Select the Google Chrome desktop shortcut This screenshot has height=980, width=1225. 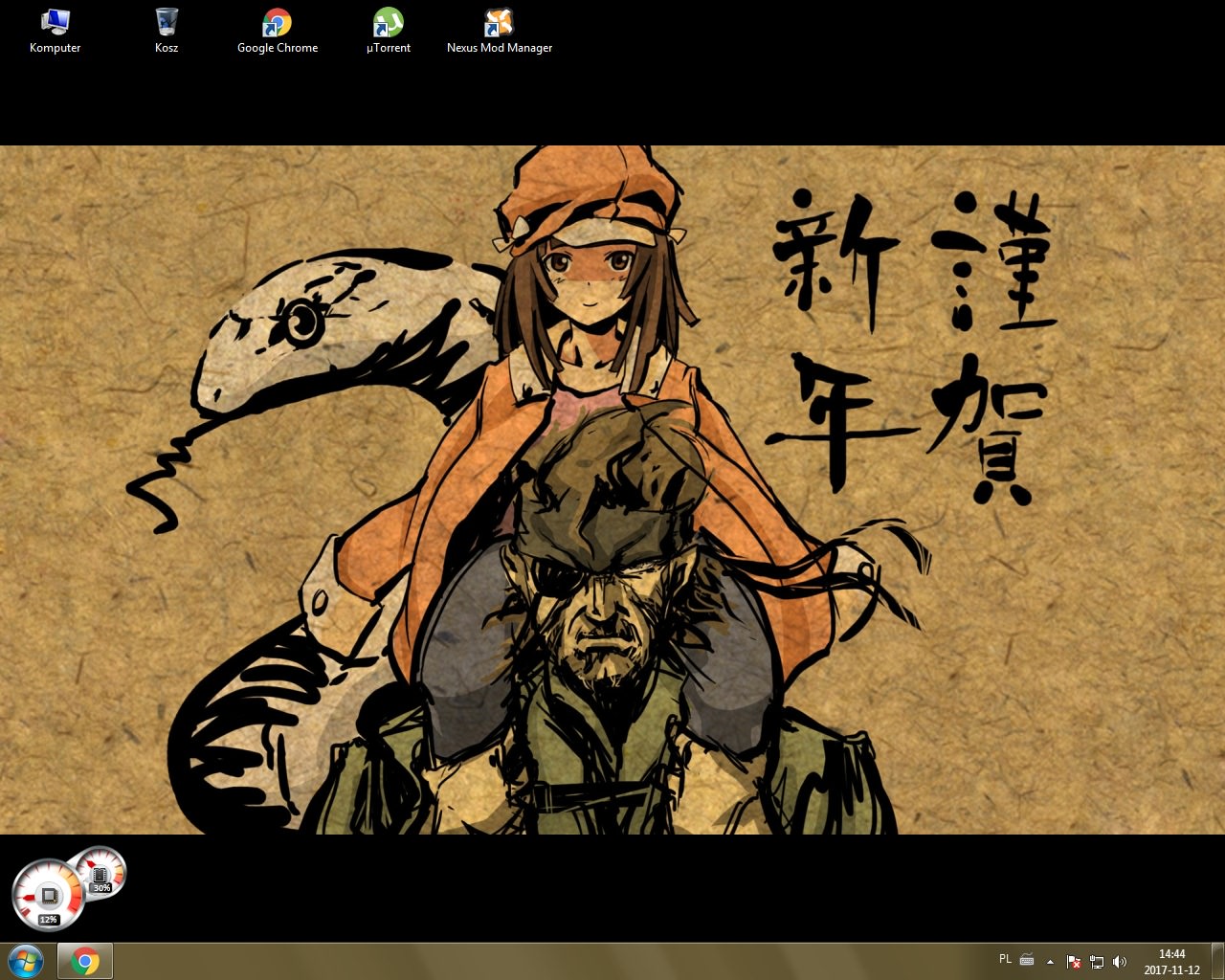coord(278,31)
